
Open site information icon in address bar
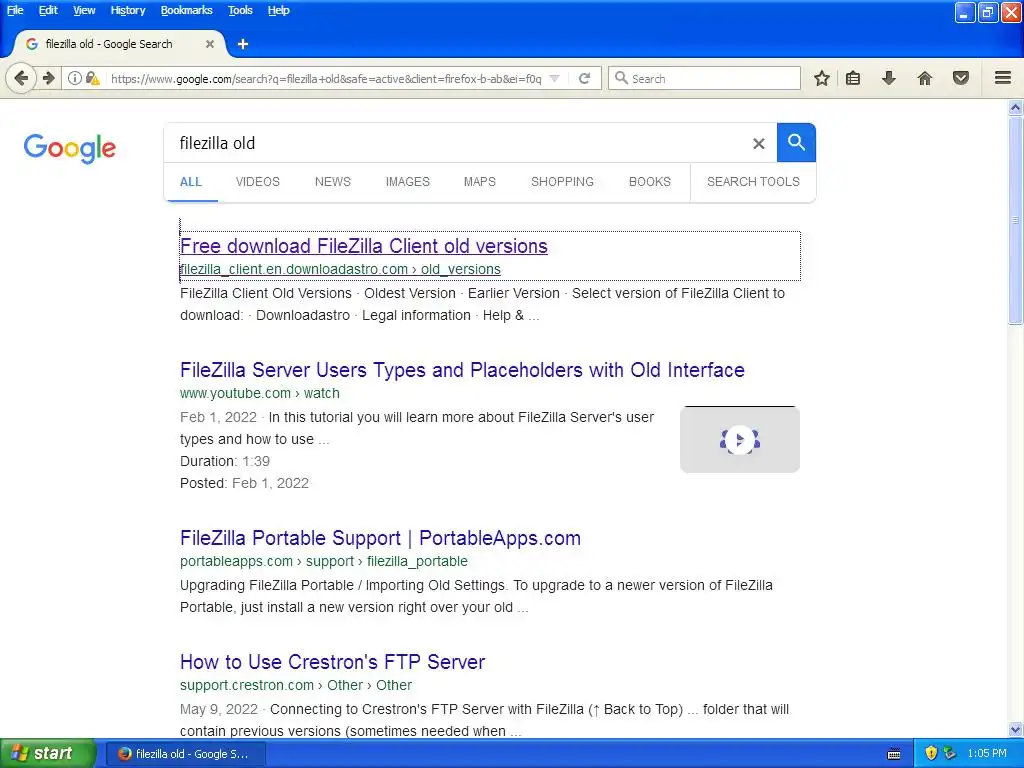(x=74, y=78)
